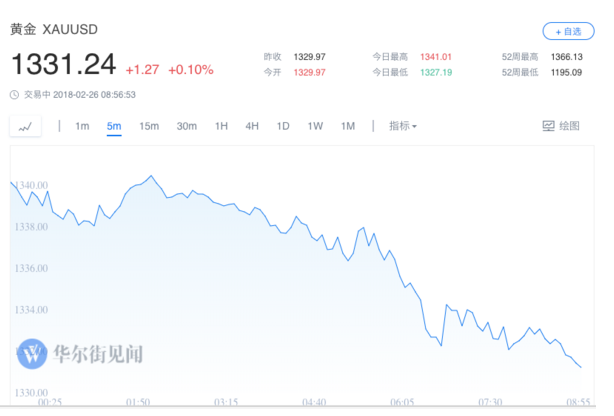
Task: Click the 01:50 time axis marker
Action: coord(138,402)
